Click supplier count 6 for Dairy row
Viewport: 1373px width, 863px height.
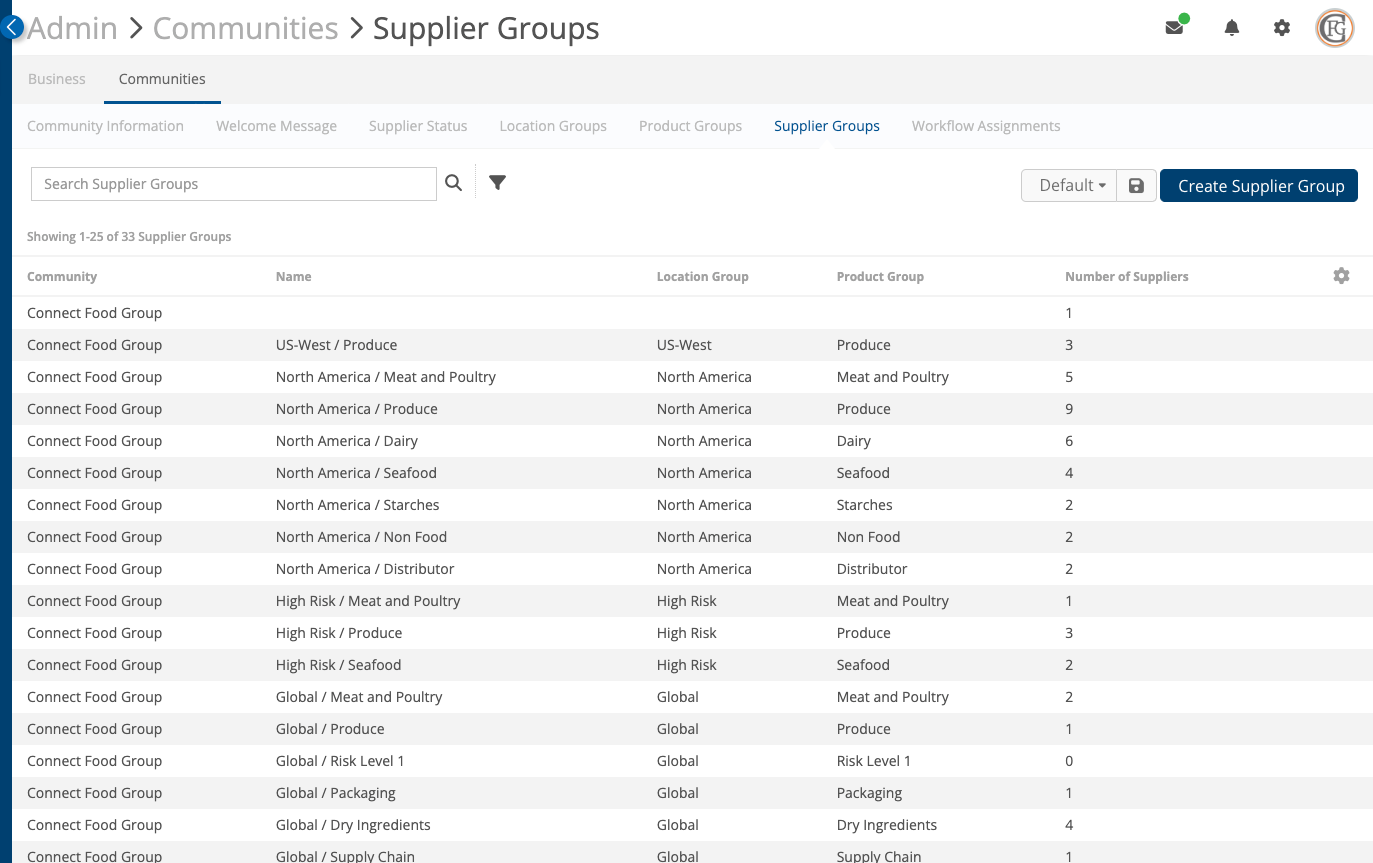[1069, 441]
